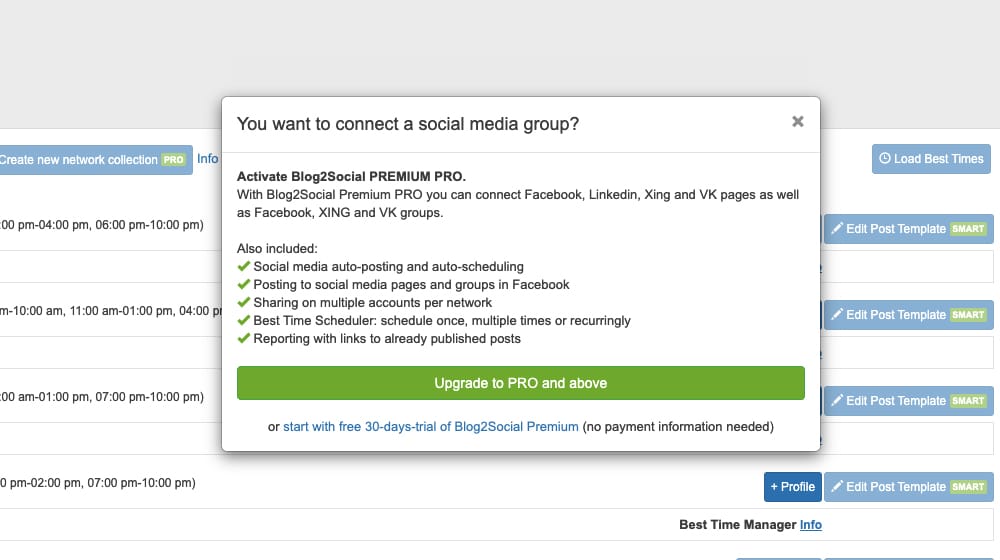Click the dialog title 'You want to connect a social media group?'

click(408, 124)
